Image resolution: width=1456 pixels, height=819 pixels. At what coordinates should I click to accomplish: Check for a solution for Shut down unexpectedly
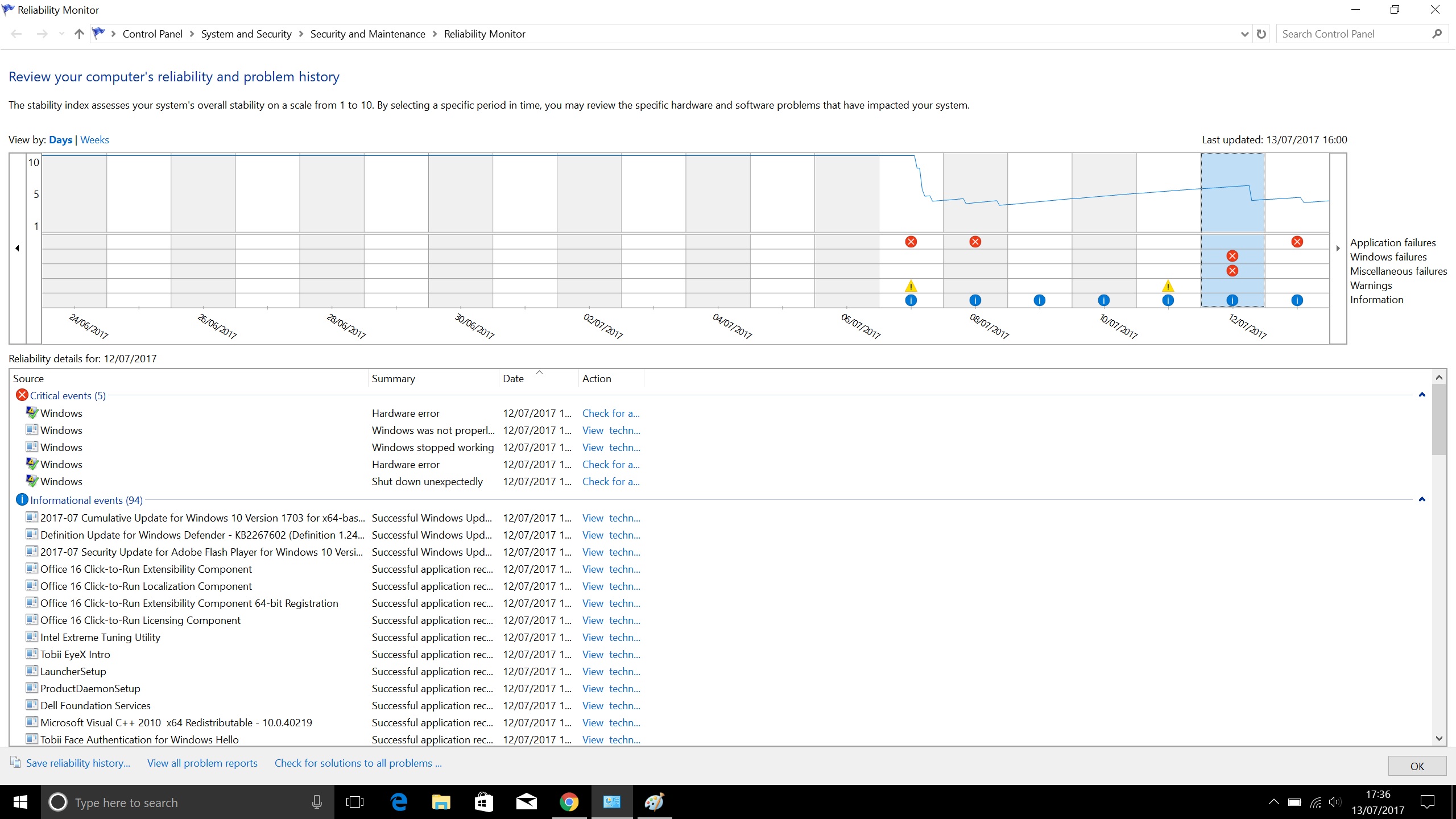611,482
